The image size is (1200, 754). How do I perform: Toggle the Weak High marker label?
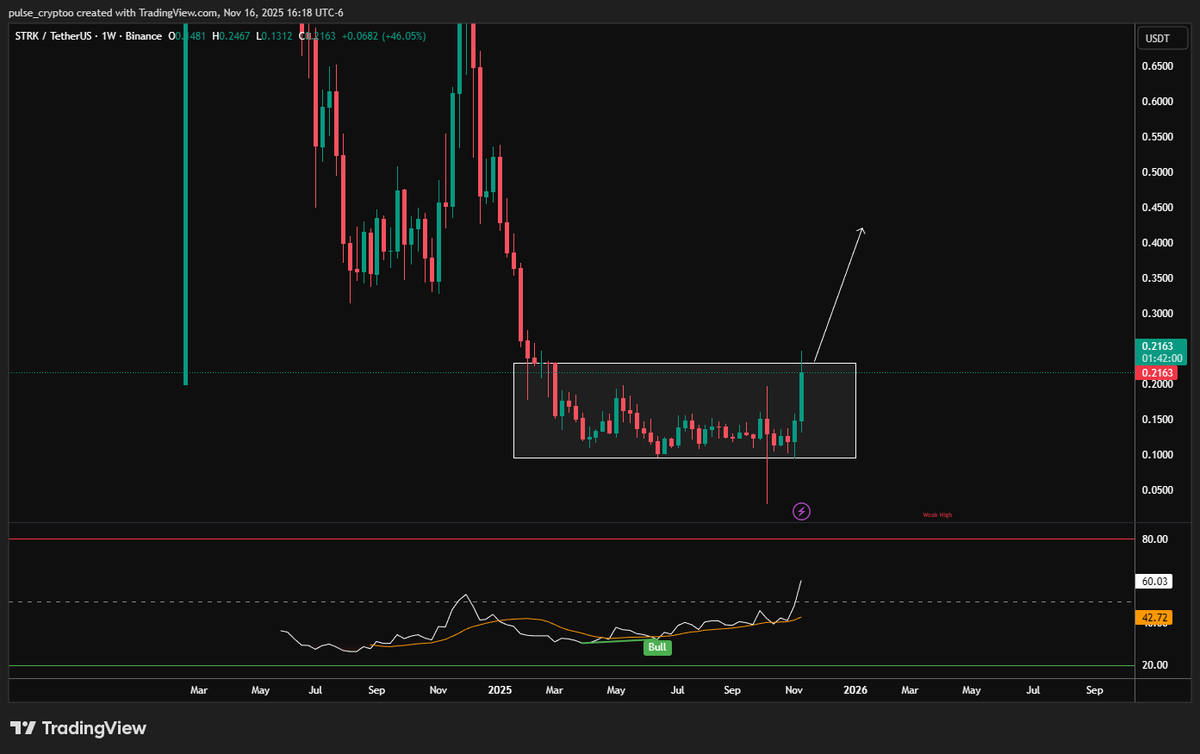point(937,513)
